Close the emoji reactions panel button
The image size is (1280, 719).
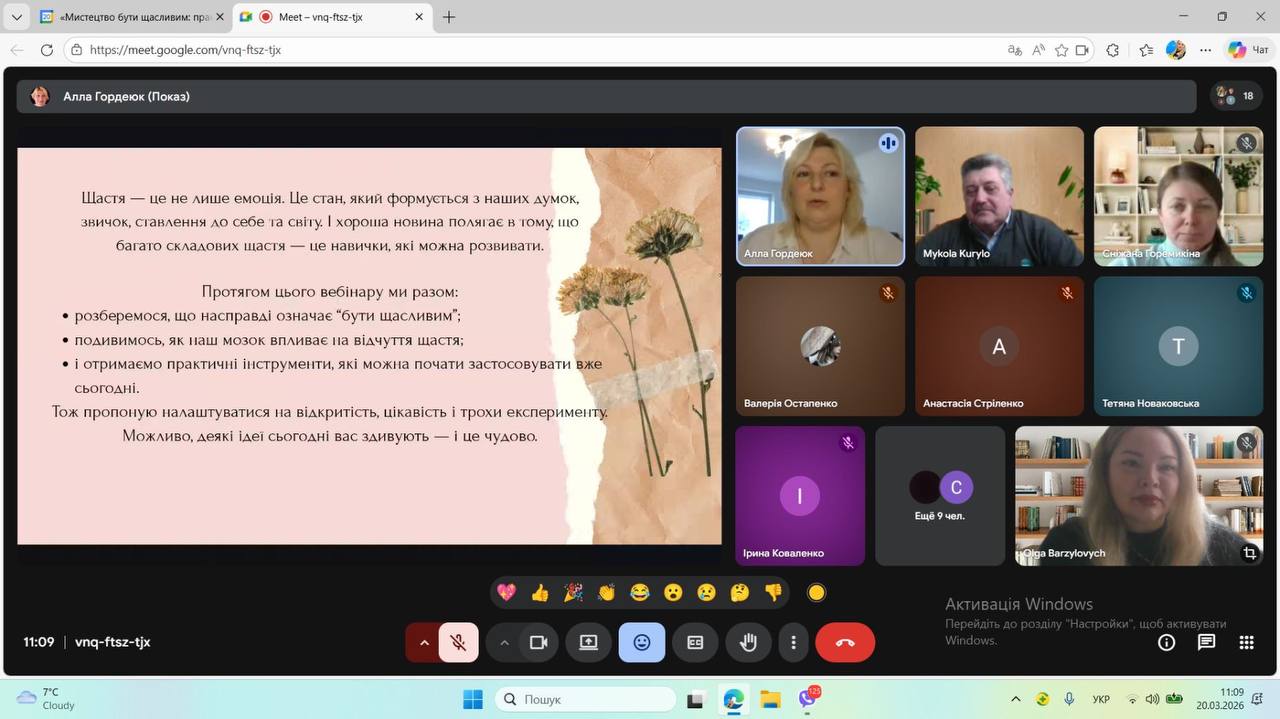[642, 643]
